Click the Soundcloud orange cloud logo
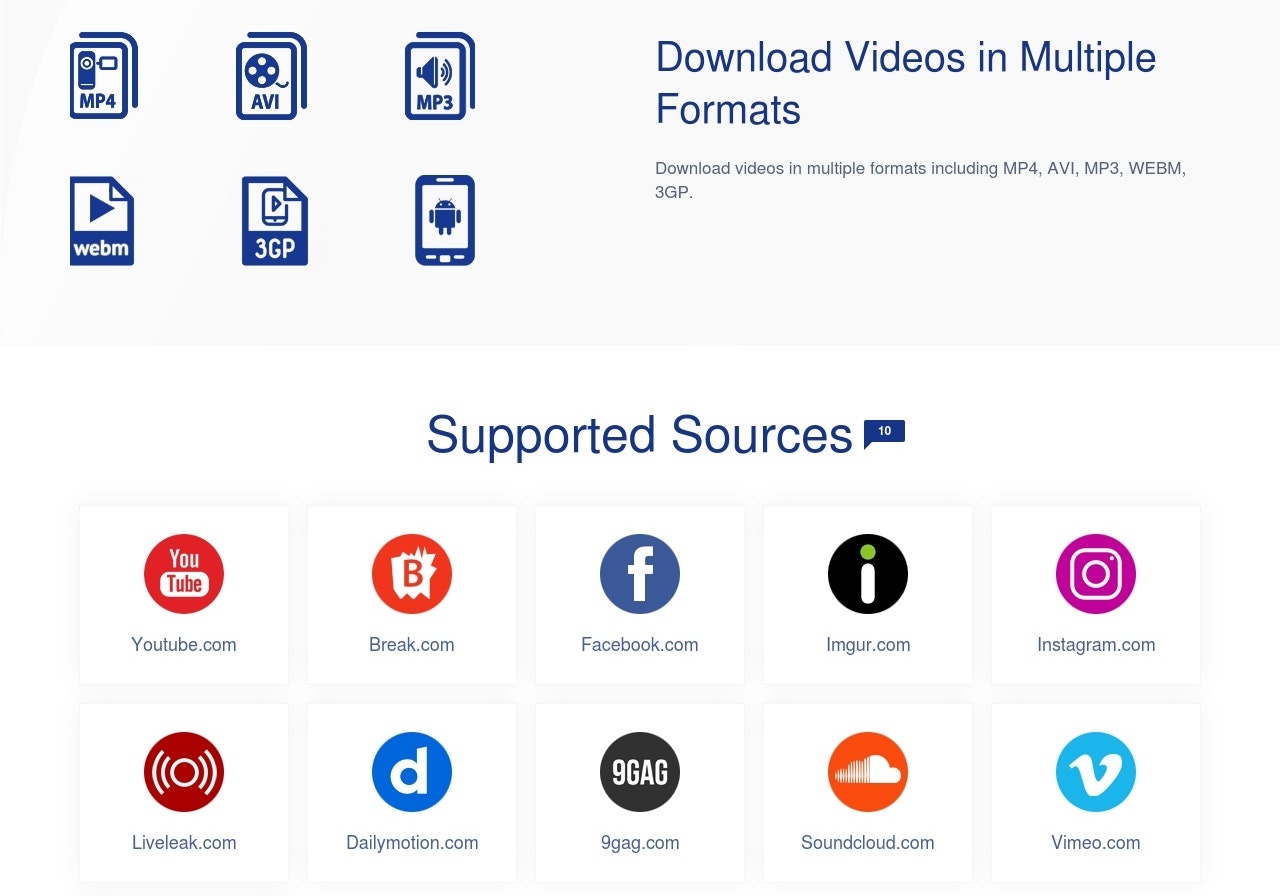The image size is (1280, 896). tap(868, 772)
